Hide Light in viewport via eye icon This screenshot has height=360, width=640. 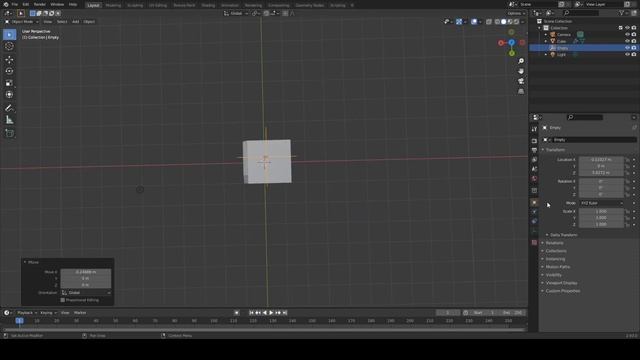[627, 54]
